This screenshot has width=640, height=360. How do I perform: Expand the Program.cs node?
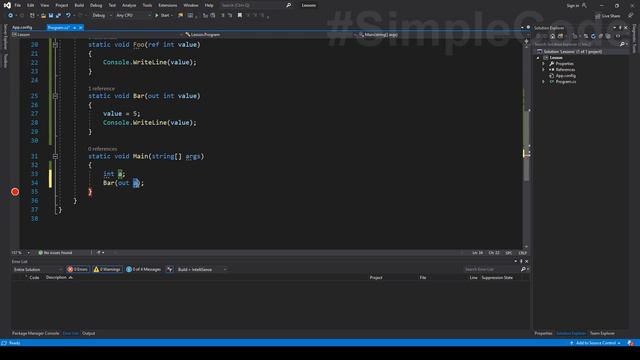(x=543, y=82)
